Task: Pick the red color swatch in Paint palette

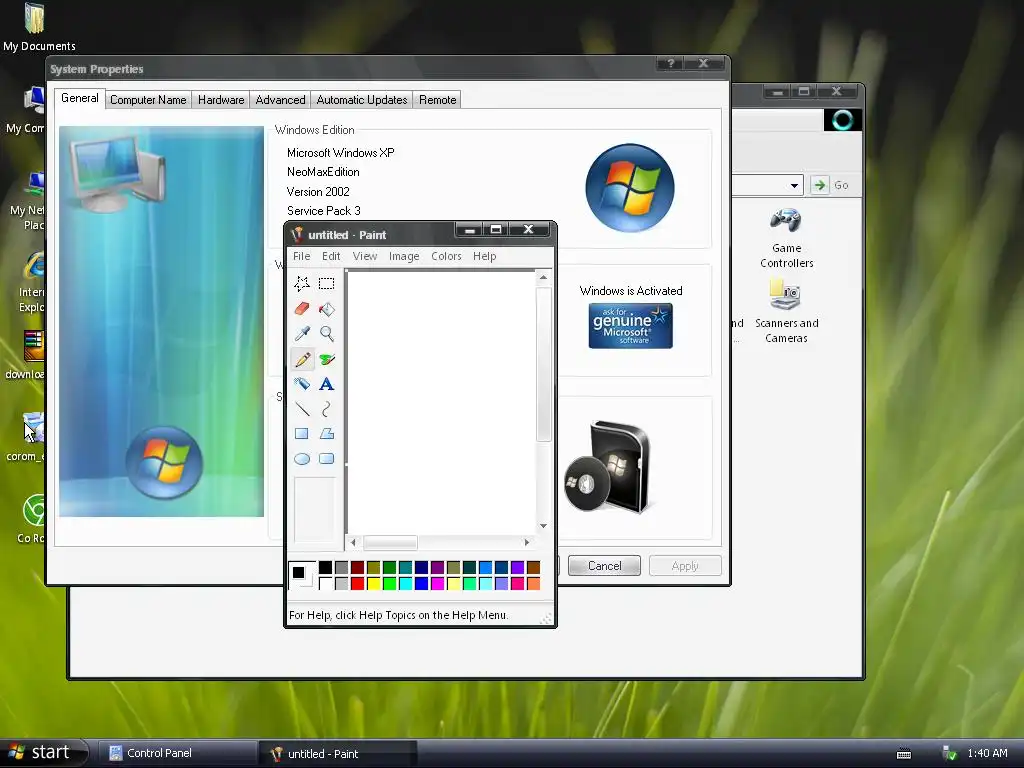Action: point(357,583)
